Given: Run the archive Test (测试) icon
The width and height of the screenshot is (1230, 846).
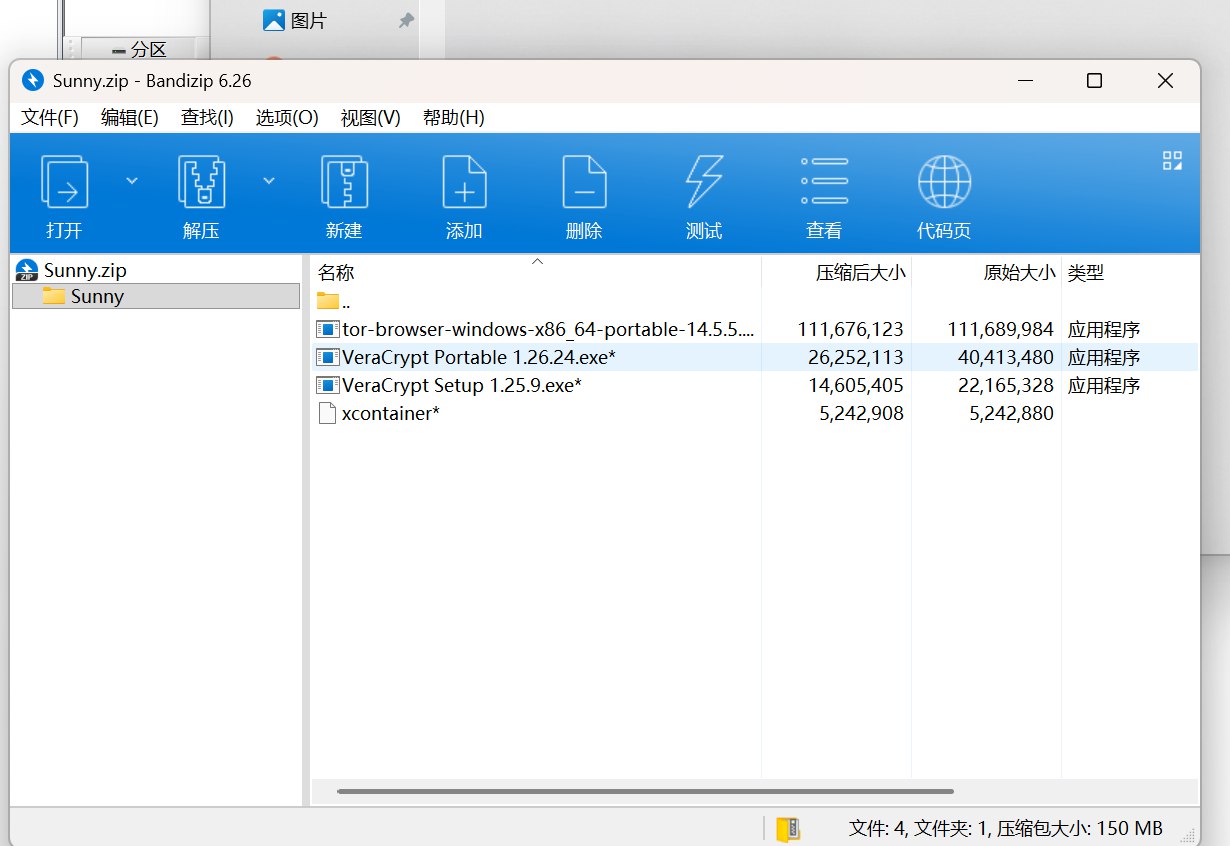Looking at the screenshot, I should tap(704, 182).
